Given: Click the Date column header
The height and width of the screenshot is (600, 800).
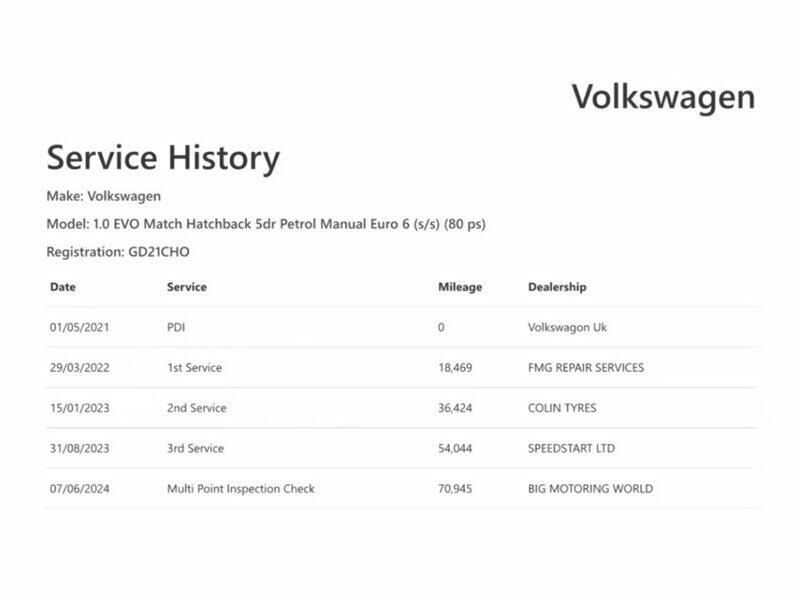Looking at the screenshot, I should point(63,287).
